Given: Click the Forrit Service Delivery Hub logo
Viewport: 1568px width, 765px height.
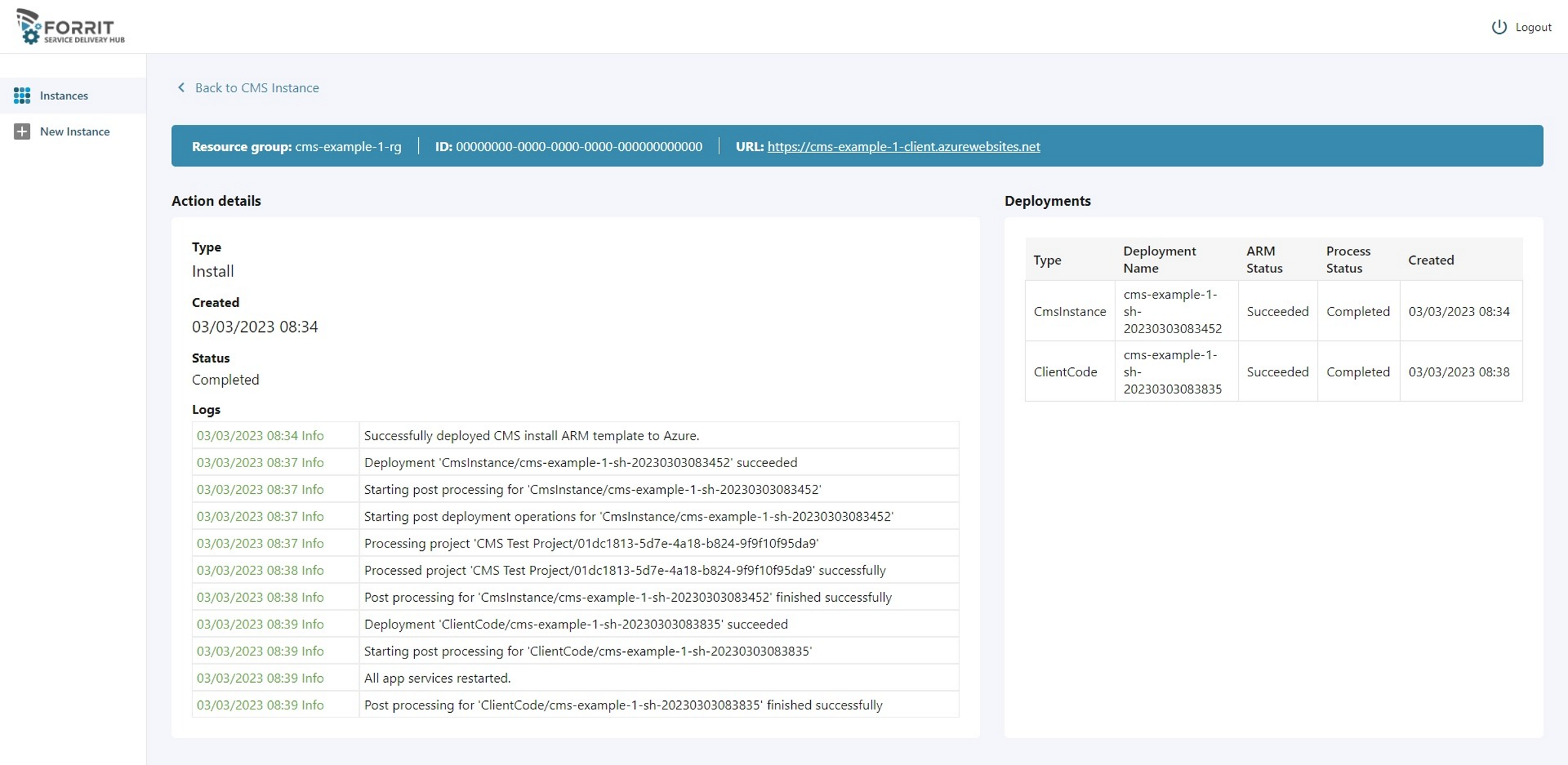Looking at the screenshot, I should [71, 27].
